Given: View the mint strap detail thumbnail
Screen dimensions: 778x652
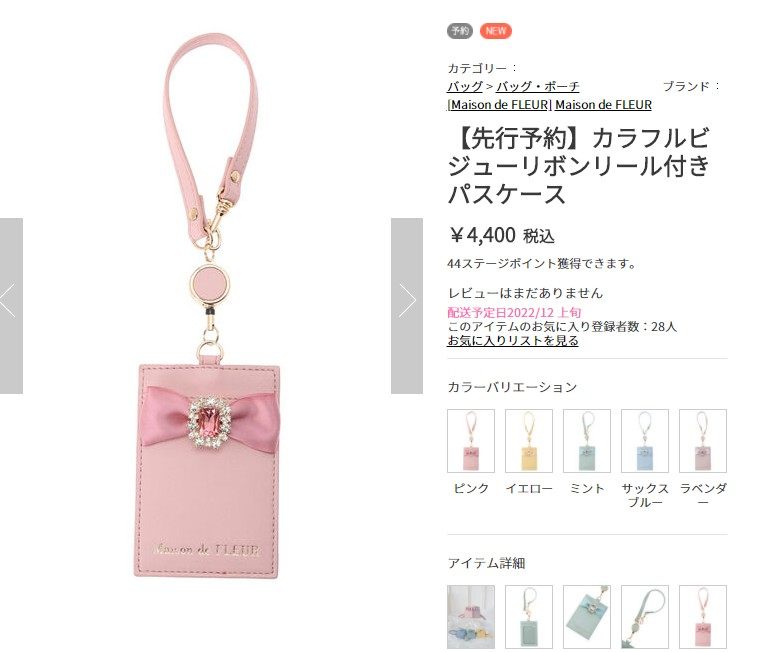Looking at the screenshot, I should click(645, 618).
